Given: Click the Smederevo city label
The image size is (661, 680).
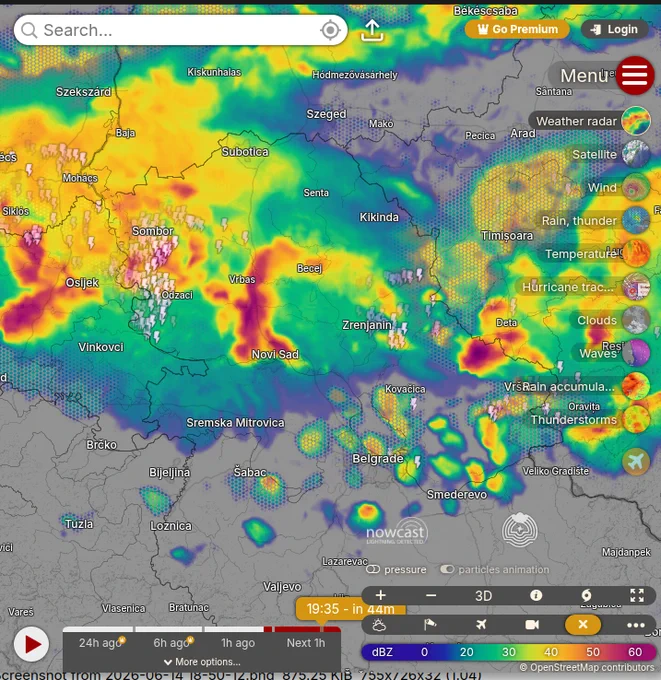Looking at the screenshot, I should 457,494.
